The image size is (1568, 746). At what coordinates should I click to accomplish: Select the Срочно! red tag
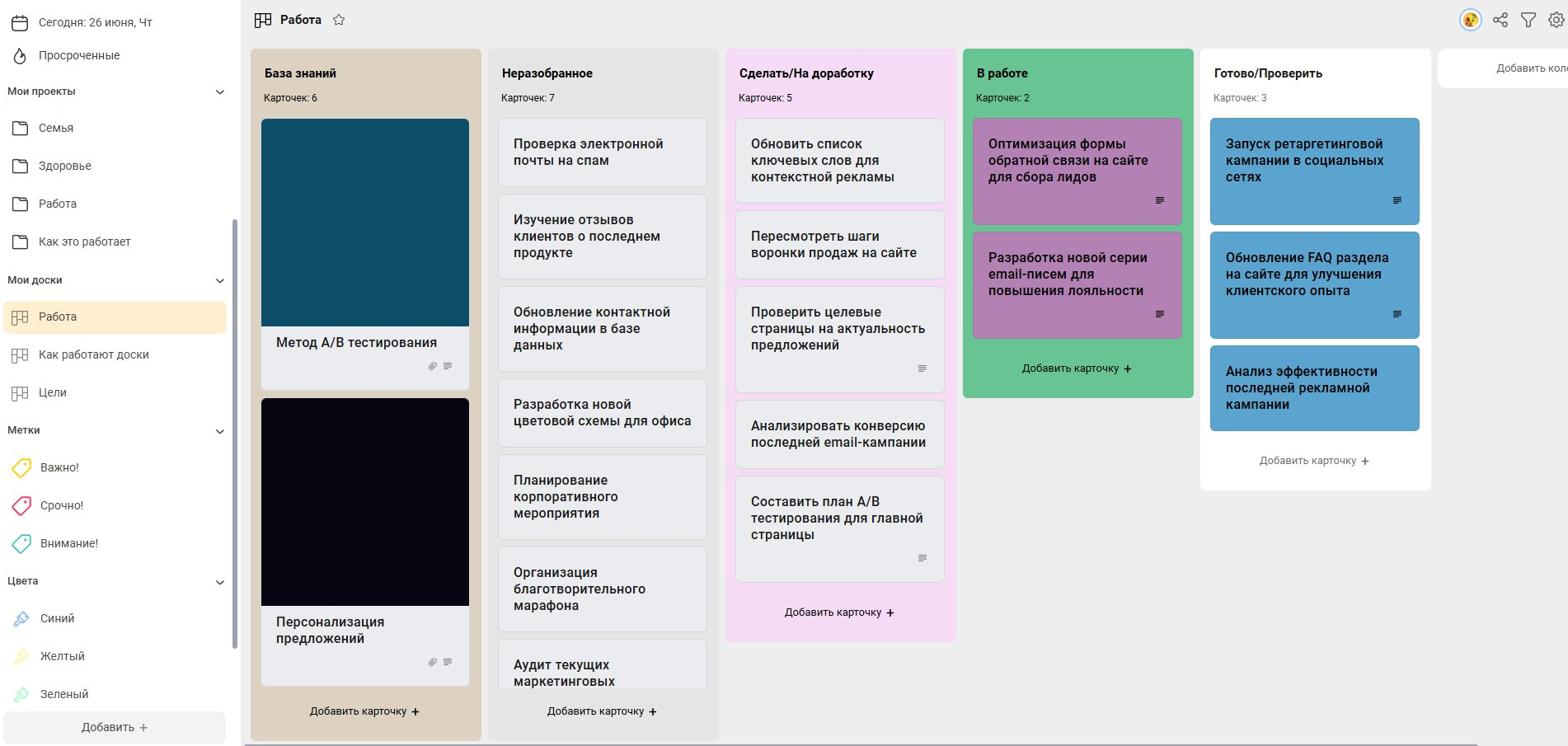(61, 505)
